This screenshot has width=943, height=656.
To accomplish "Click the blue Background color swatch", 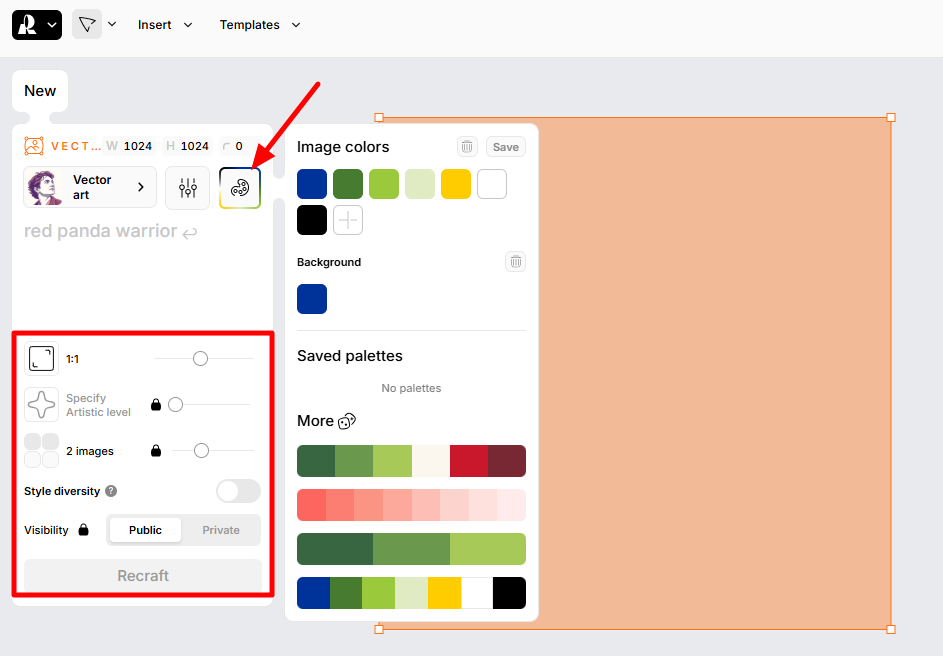I will [312, 299].
